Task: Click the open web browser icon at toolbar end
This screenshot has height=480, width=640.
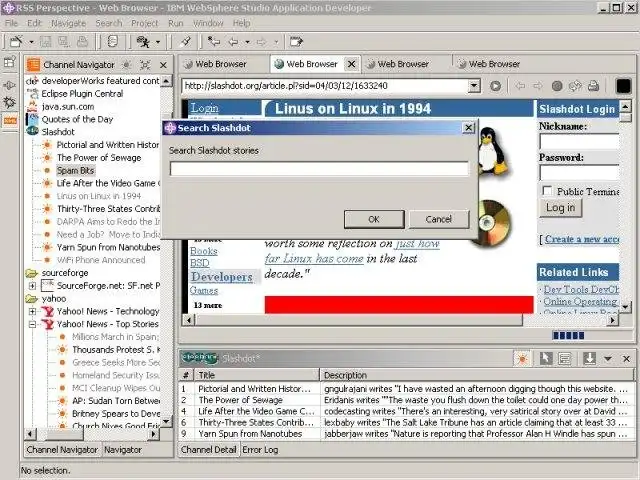Action: [x=296, y=41]
